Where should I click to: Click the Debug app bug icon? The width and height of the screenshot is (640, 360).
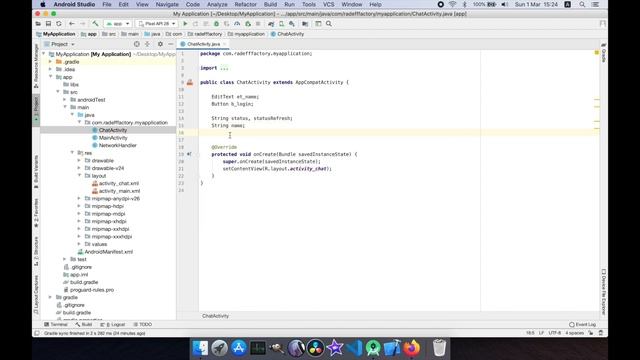point(216,24)
